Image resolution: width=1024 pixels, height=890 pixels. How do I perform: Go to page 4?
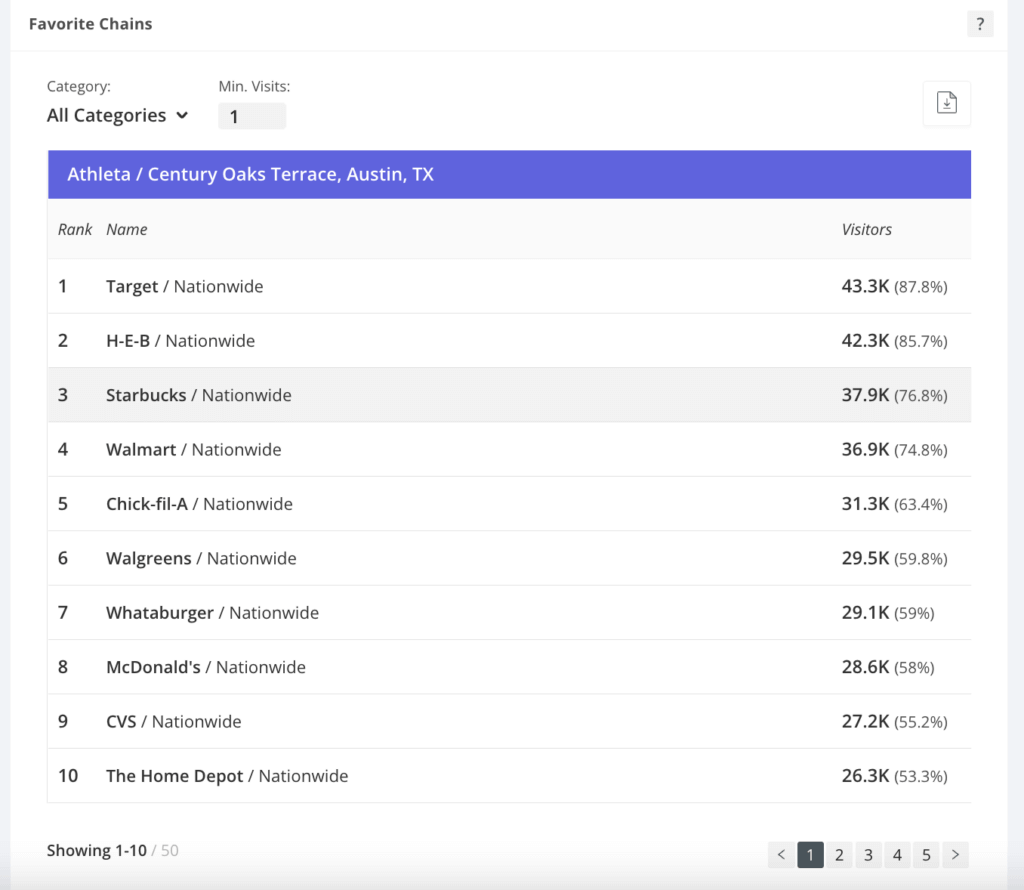(897, 855)
